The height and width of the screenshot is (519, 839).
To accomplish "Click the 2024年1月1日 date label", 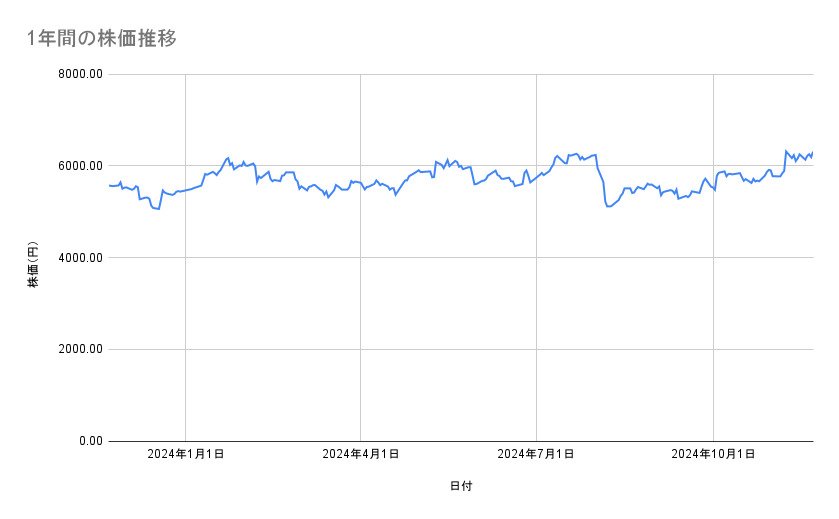I will (x=185, y=455).
